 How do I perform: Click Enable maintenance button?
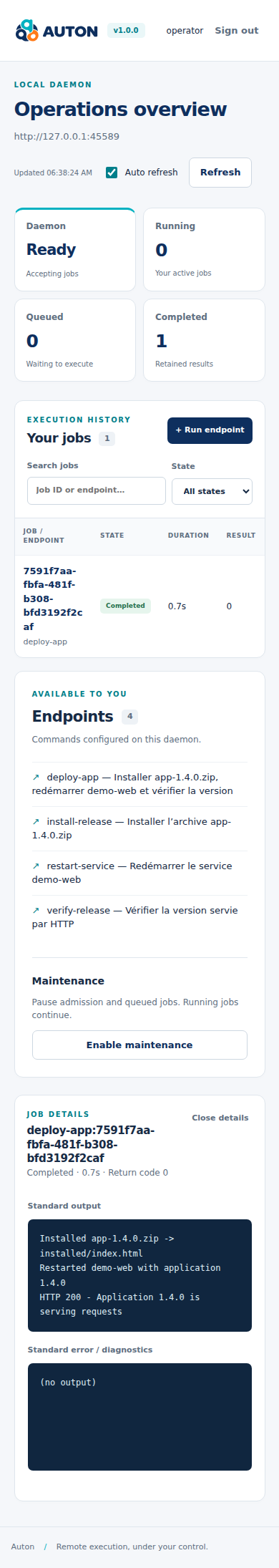pos(139,1045)
